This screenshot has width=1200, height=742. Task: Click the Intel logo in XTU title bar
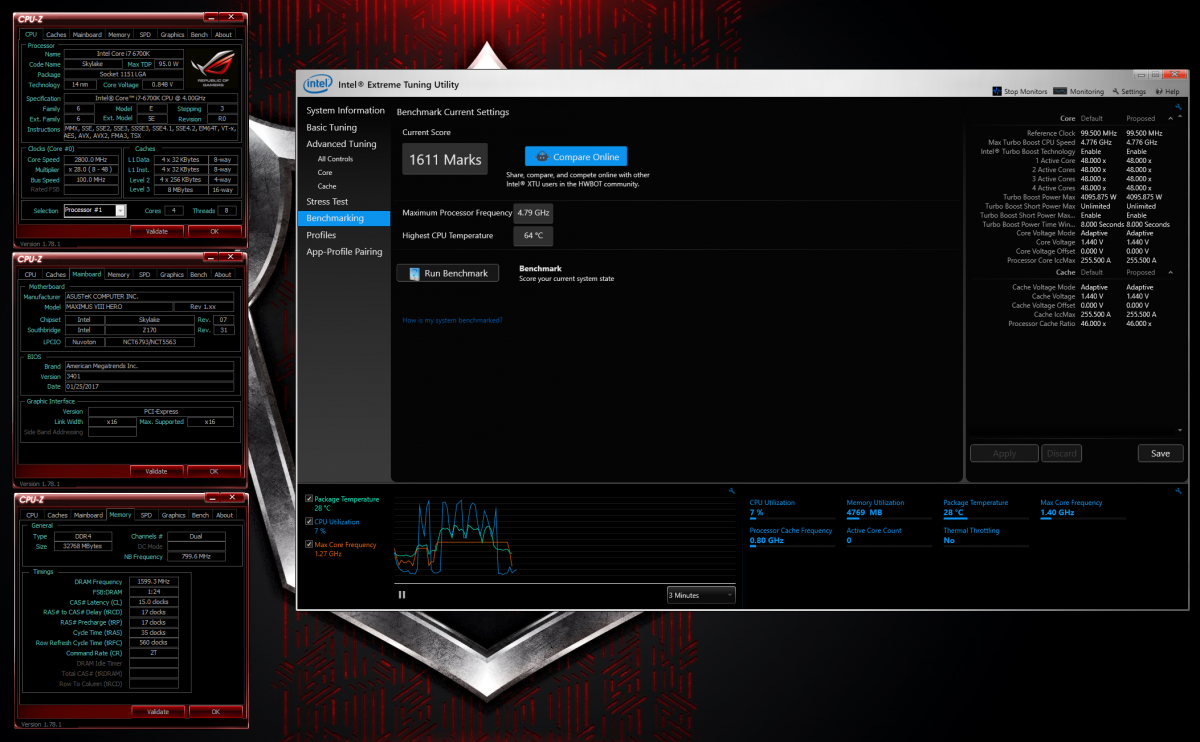click(317, 84)
